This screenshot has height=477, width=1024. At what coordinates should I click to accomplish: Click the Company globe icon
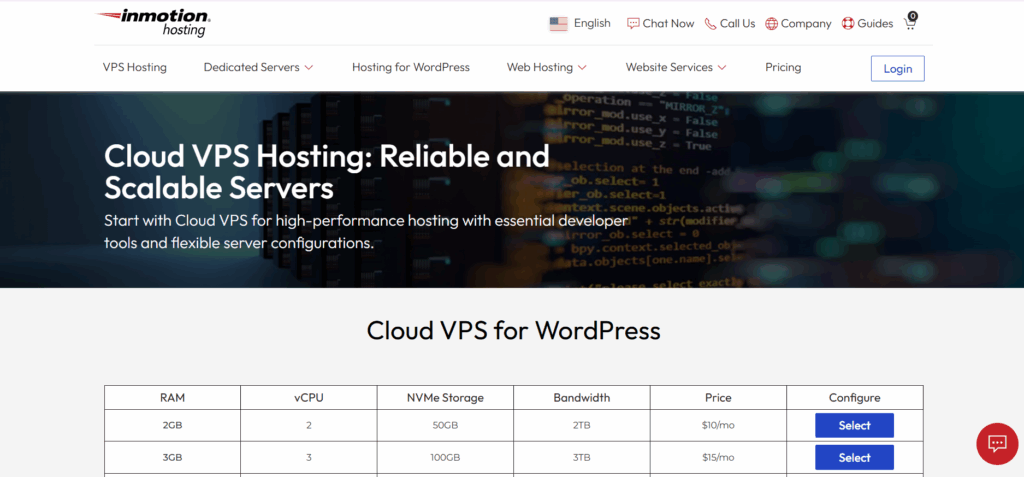point(772,23)
